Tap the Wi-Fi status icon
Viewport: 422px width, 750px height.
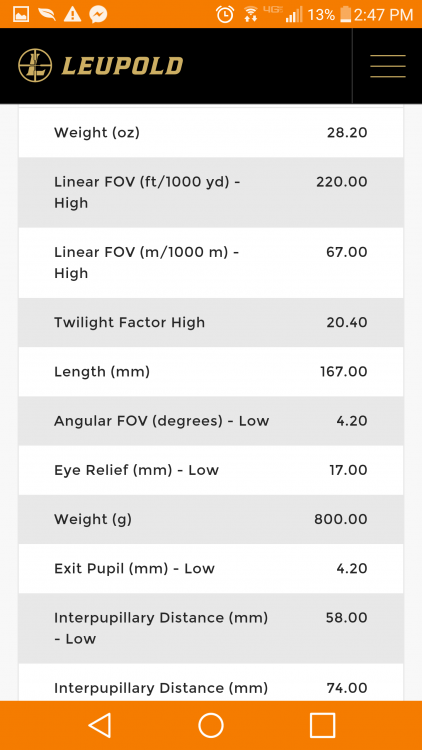[250, 14]
